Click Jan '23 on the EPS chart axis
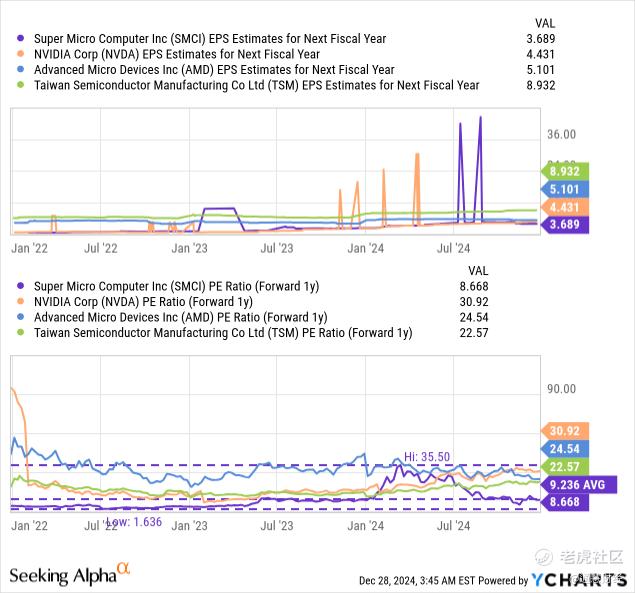 (x=190, y=248)
